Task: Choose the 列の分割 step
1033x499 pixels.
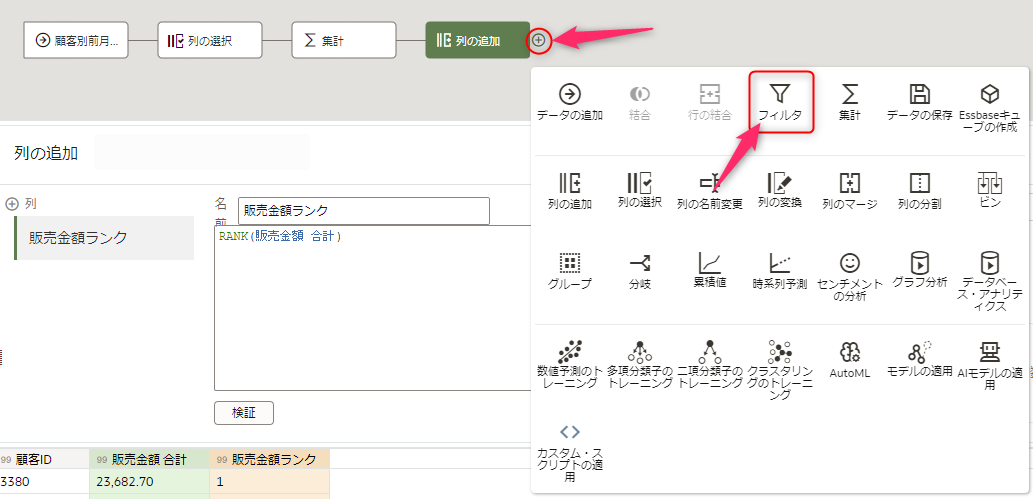Action: pos(919,191)
